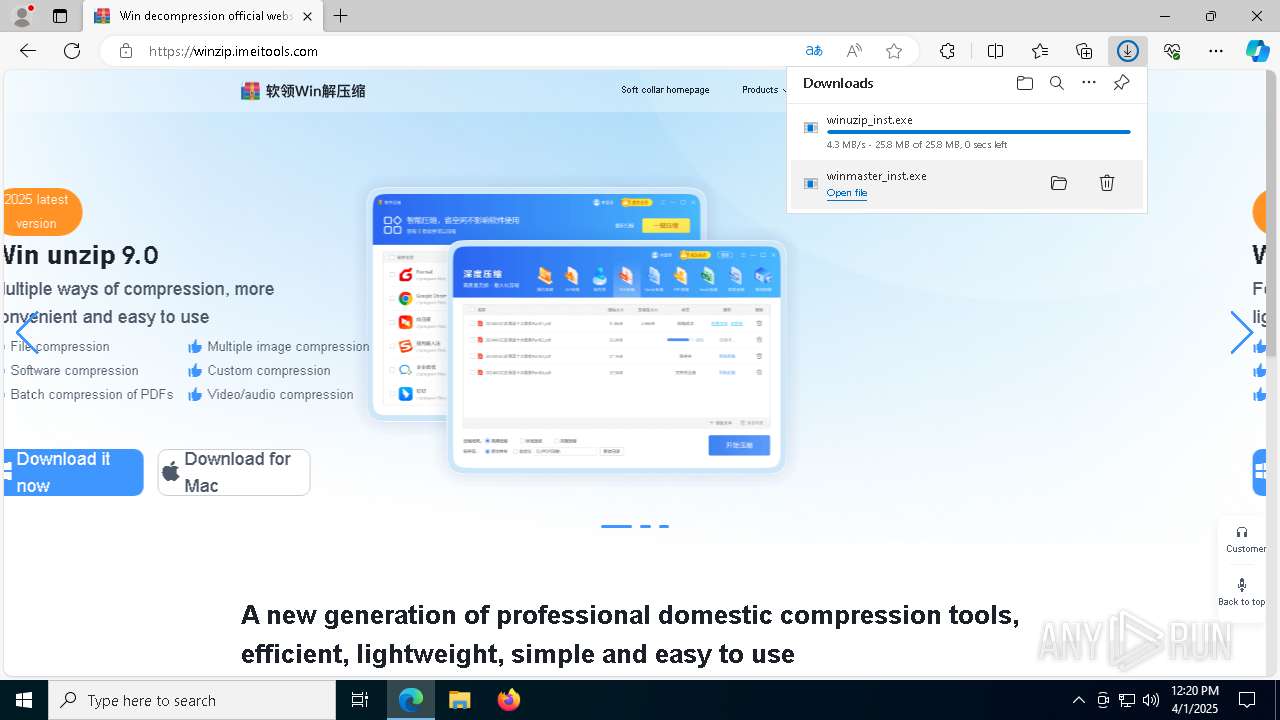1280x720 pixels.
Task: Search downloads in the panel
Action: coord(1056,83)
